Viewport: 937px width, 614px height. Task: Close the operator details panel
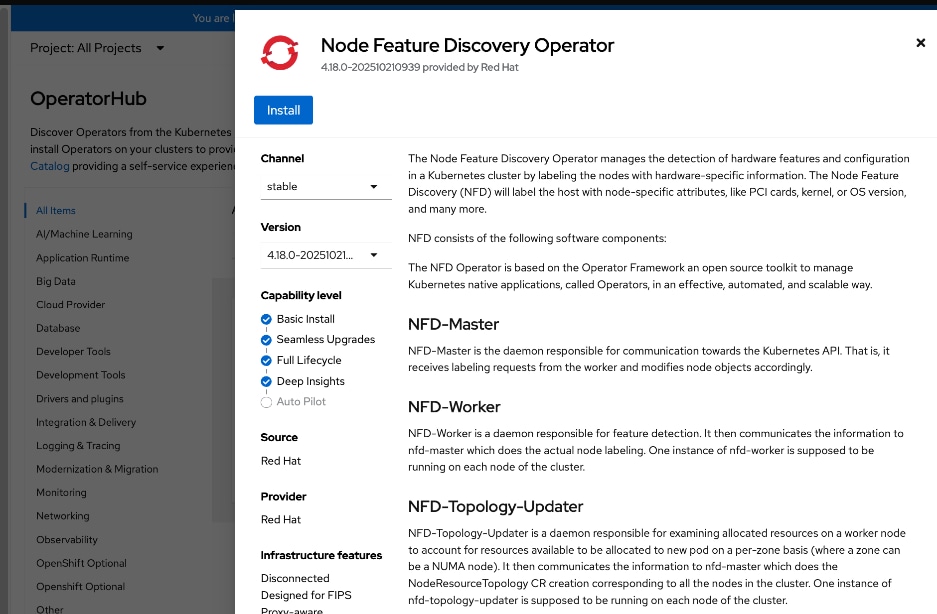(920, 43)
